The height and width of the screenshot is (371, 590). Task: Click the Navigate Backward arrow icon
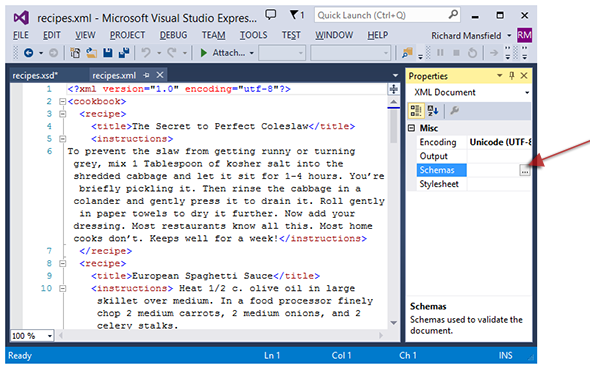(29, 53)
